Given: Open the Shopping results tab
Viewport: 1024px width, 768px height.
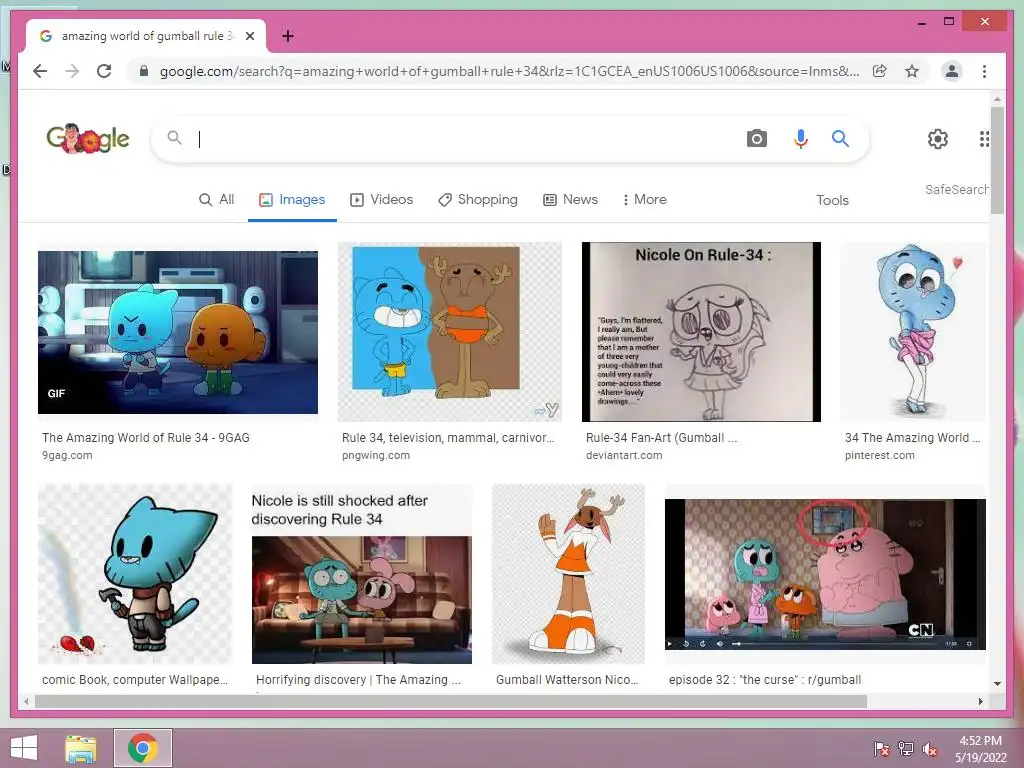Looking at the screenshot, I should tap(477, 200).
